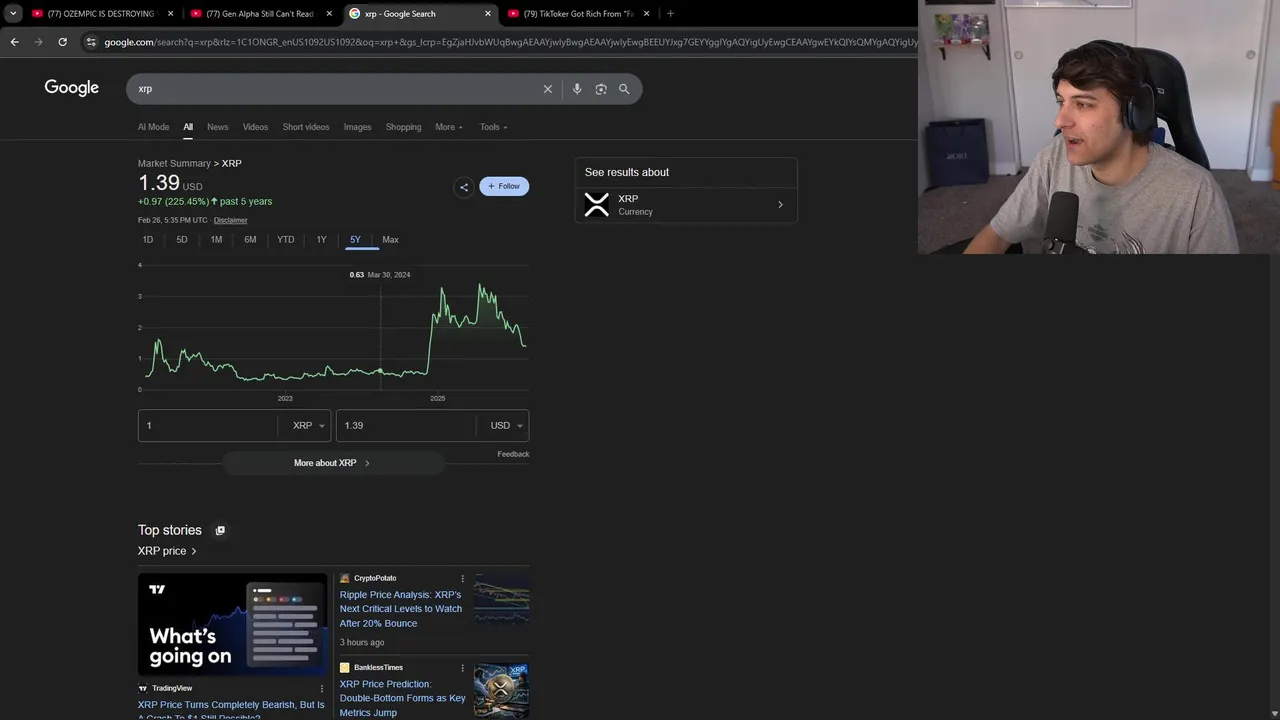Select Images search tab

(357, 127)
